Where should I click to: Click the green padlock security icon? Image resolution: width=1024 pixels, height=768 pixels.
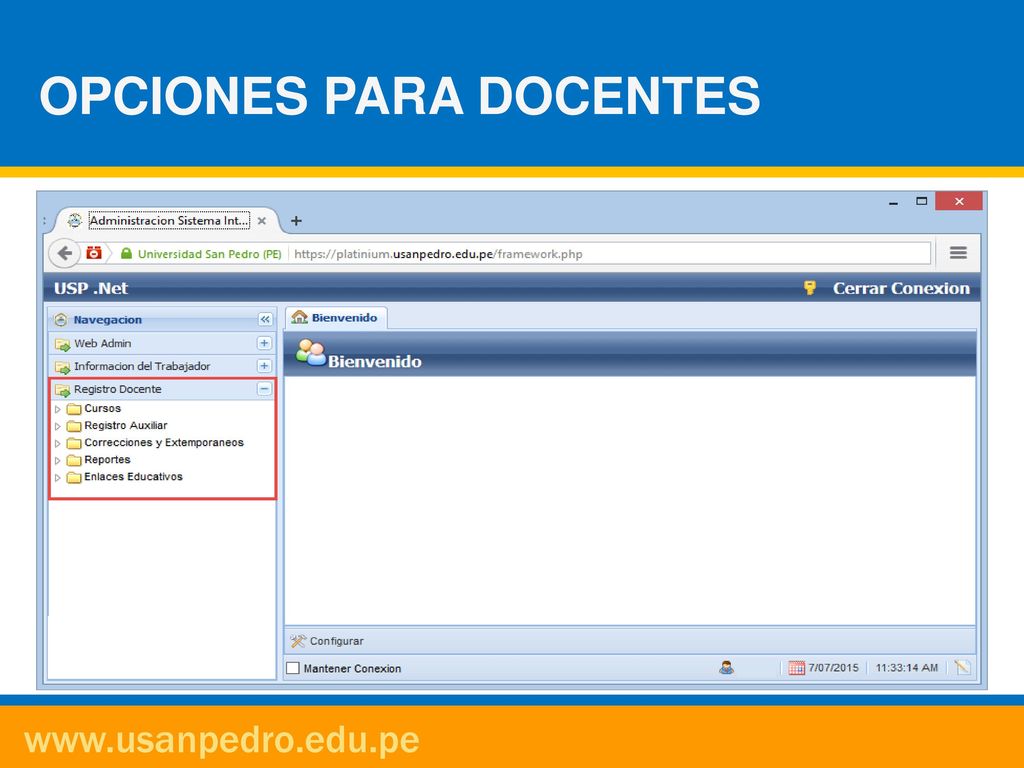[x=127, y=253]
